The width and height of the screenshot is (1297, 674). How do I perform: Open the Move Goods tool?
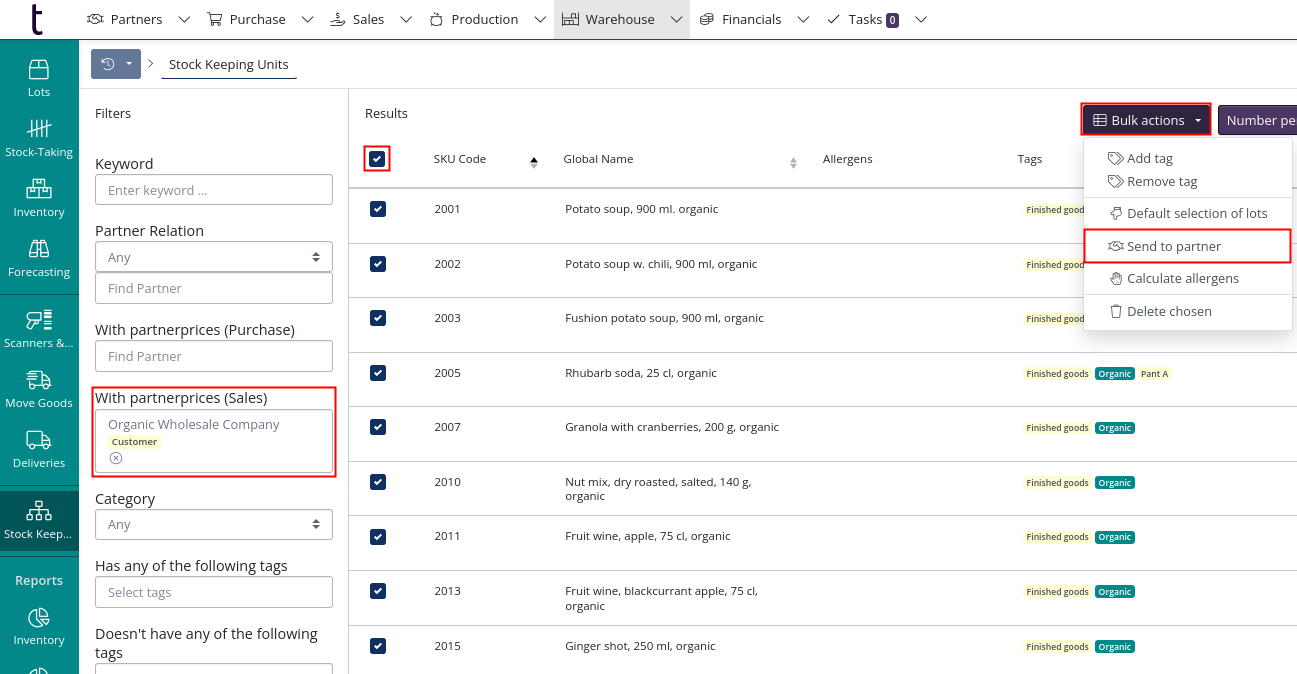tap(39, 387)
